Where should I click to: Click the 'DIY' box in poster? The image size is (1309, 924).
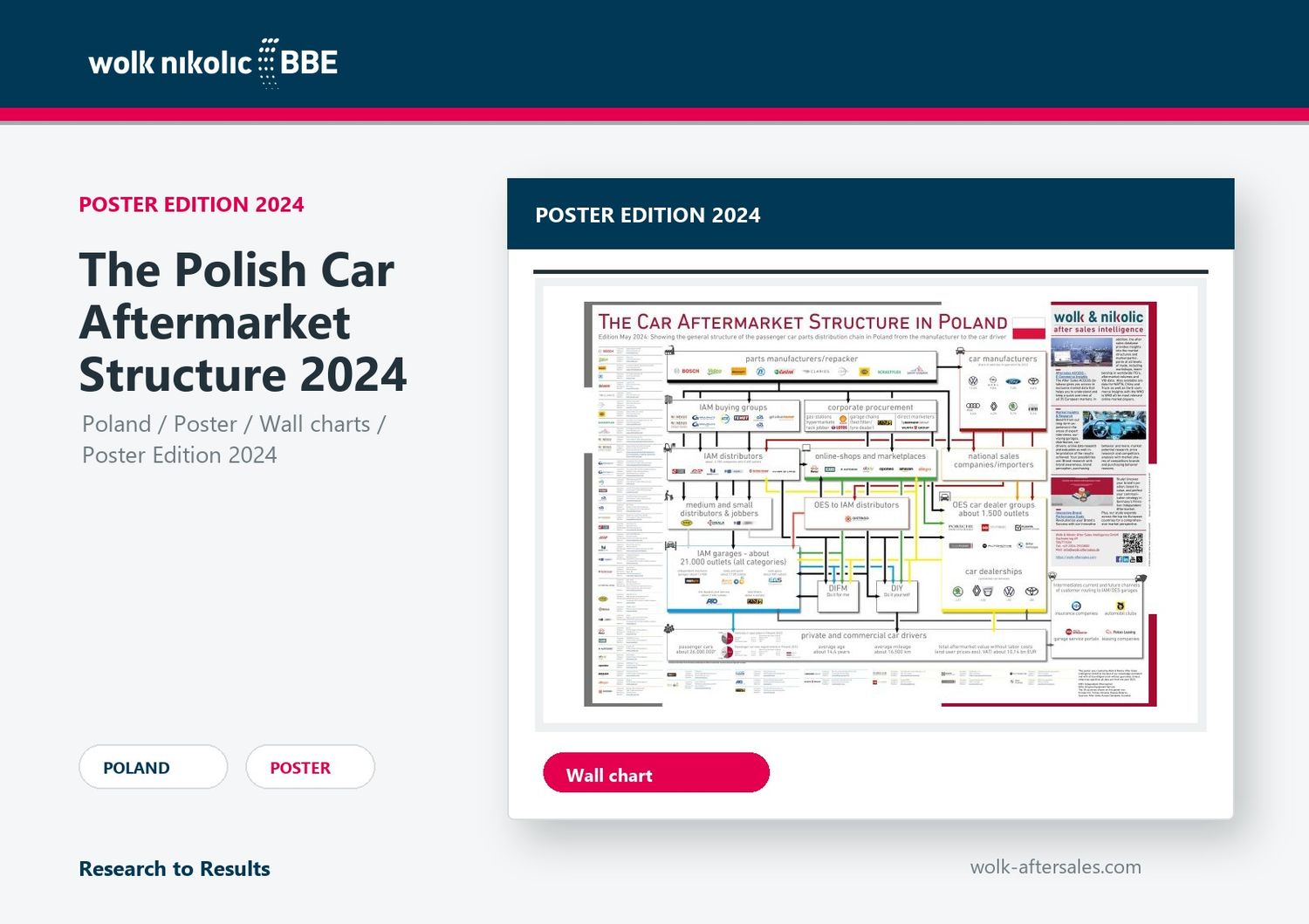pyautogui.click(x=897, y=595)
